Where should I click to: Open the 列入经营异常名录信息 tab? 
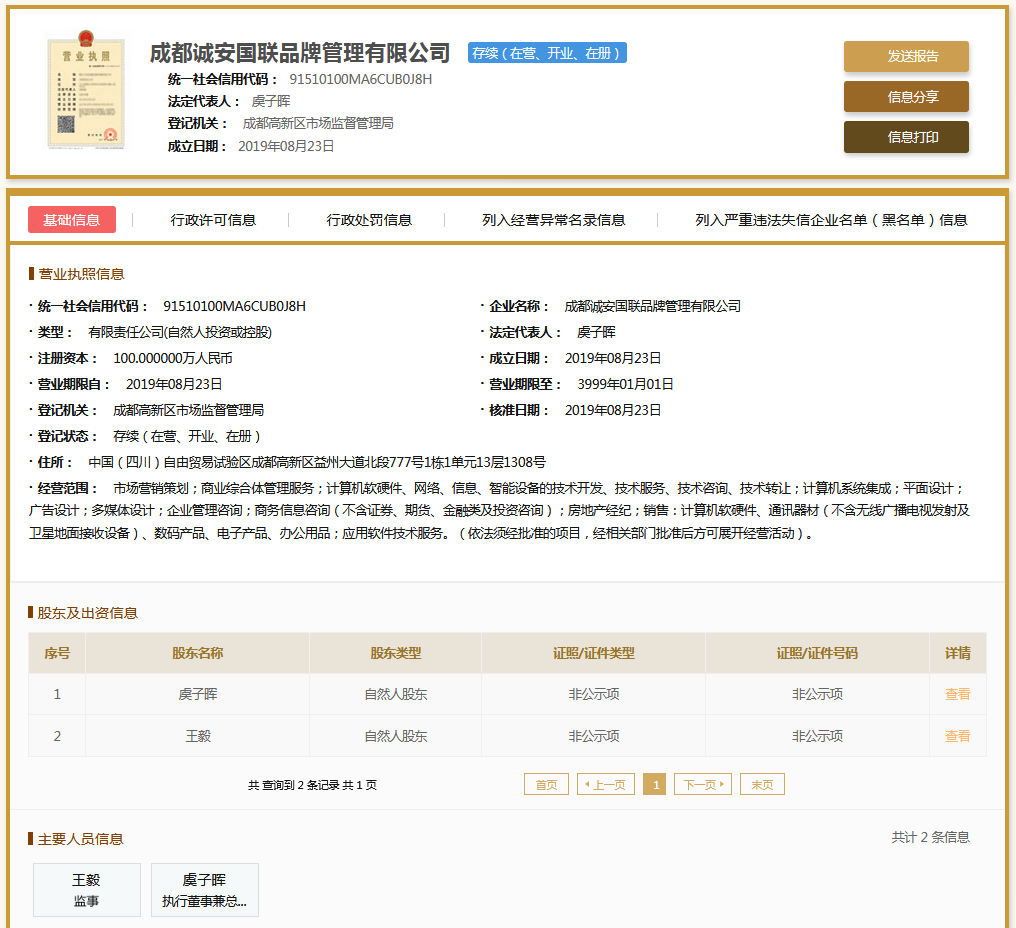tap(553, 220)
